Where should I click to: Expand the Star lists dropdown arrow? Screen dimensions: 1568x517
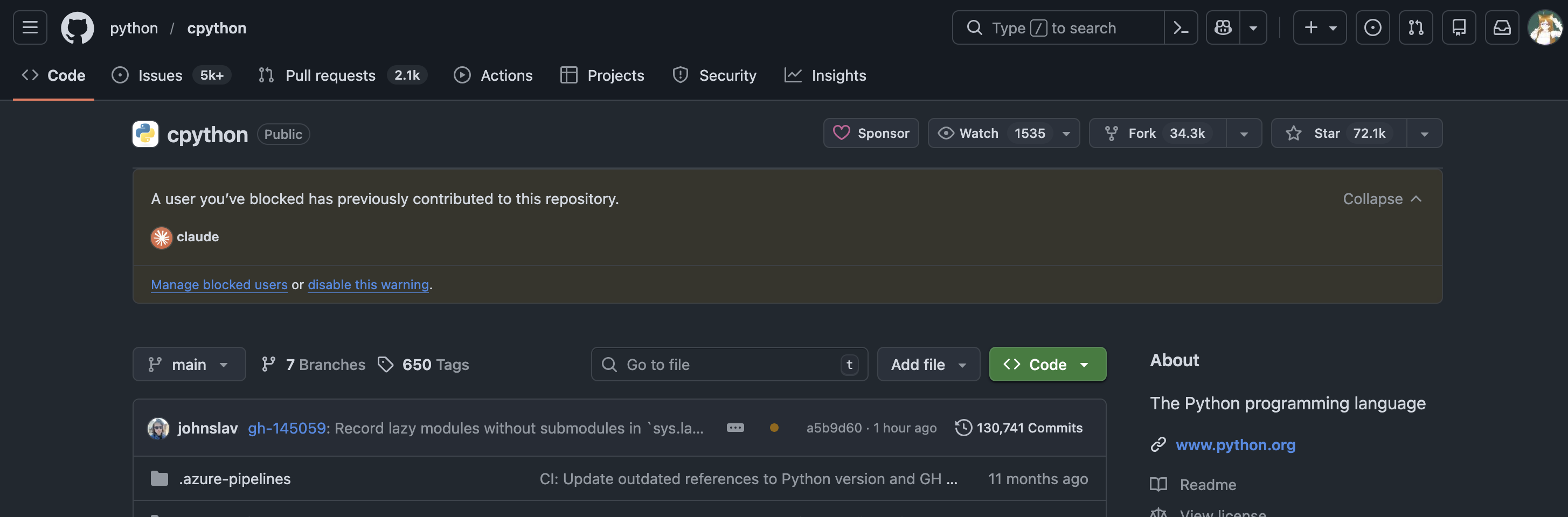tap(1424, 133)
